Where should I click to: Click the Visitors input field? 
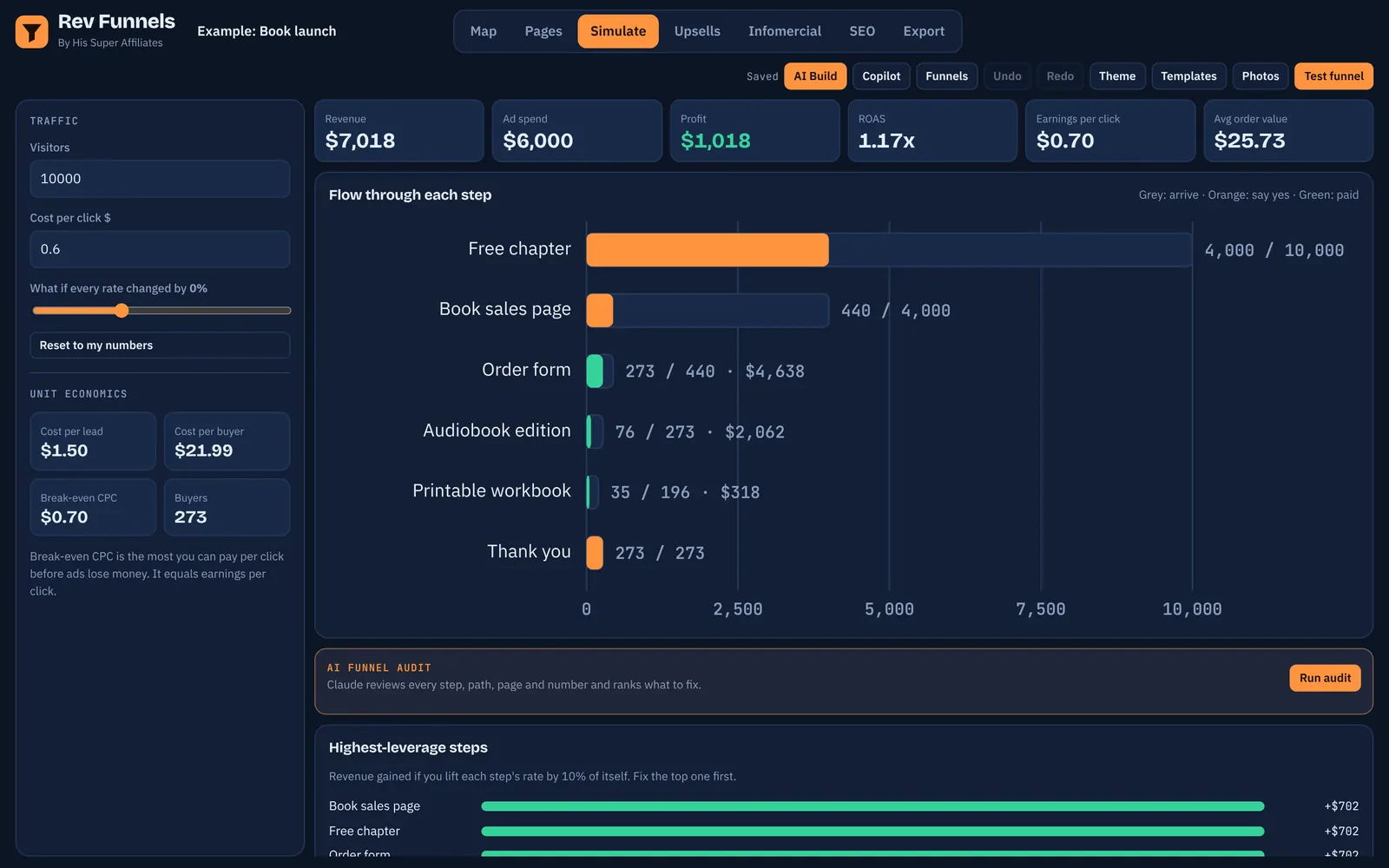(x=160, y=179)
